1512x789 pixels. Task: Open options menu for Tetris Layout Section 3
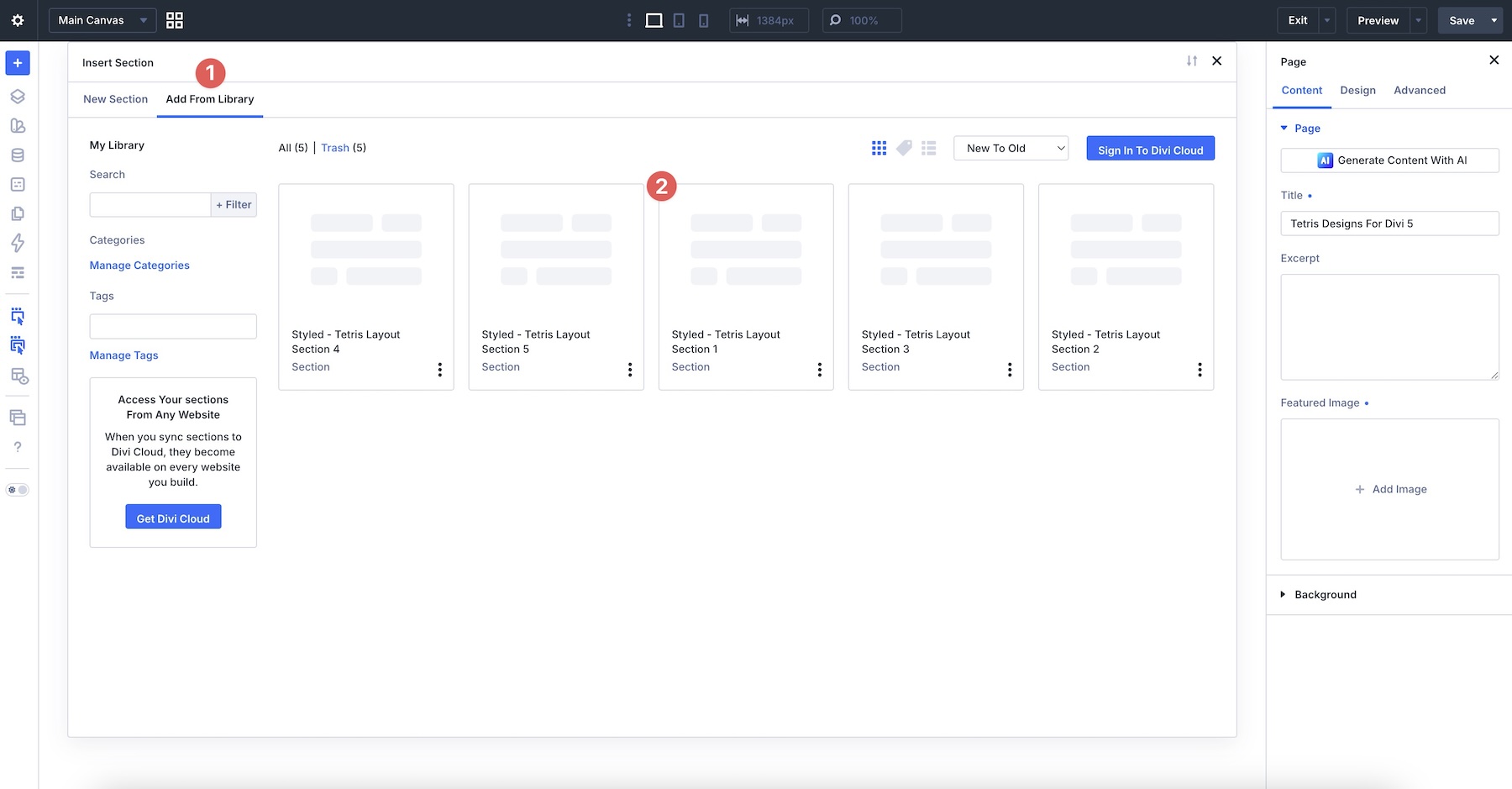pyautogui.click(x=1010, y=370)
